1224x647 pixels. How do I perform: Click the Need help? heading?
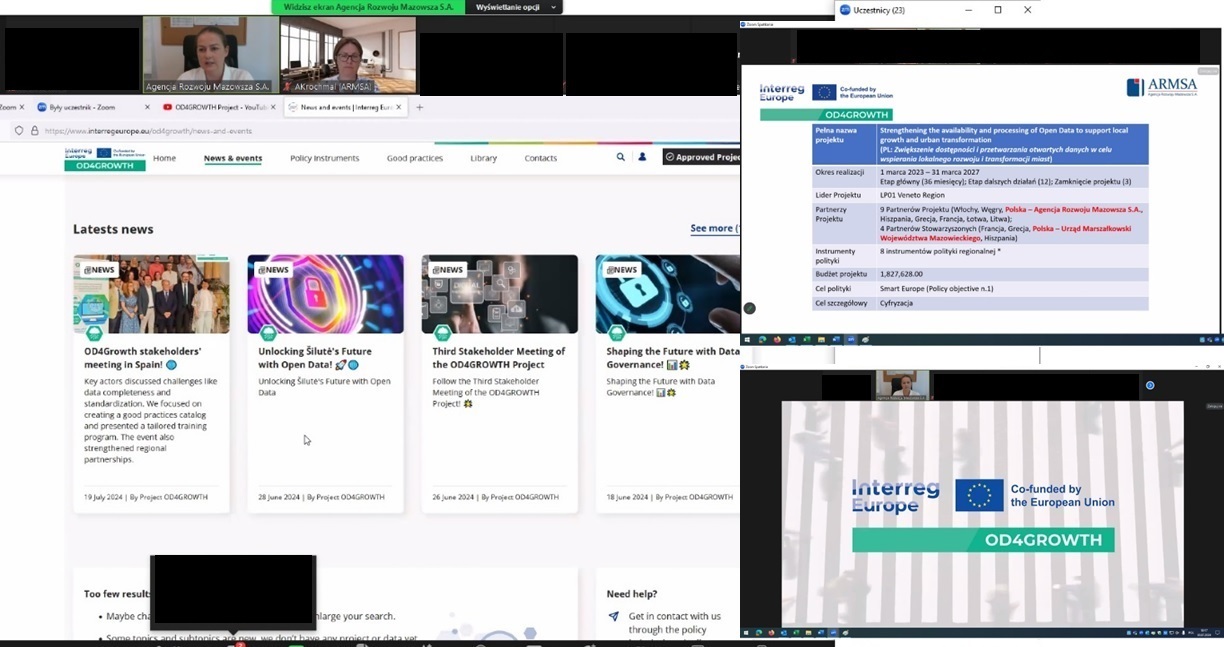point(632,594)
